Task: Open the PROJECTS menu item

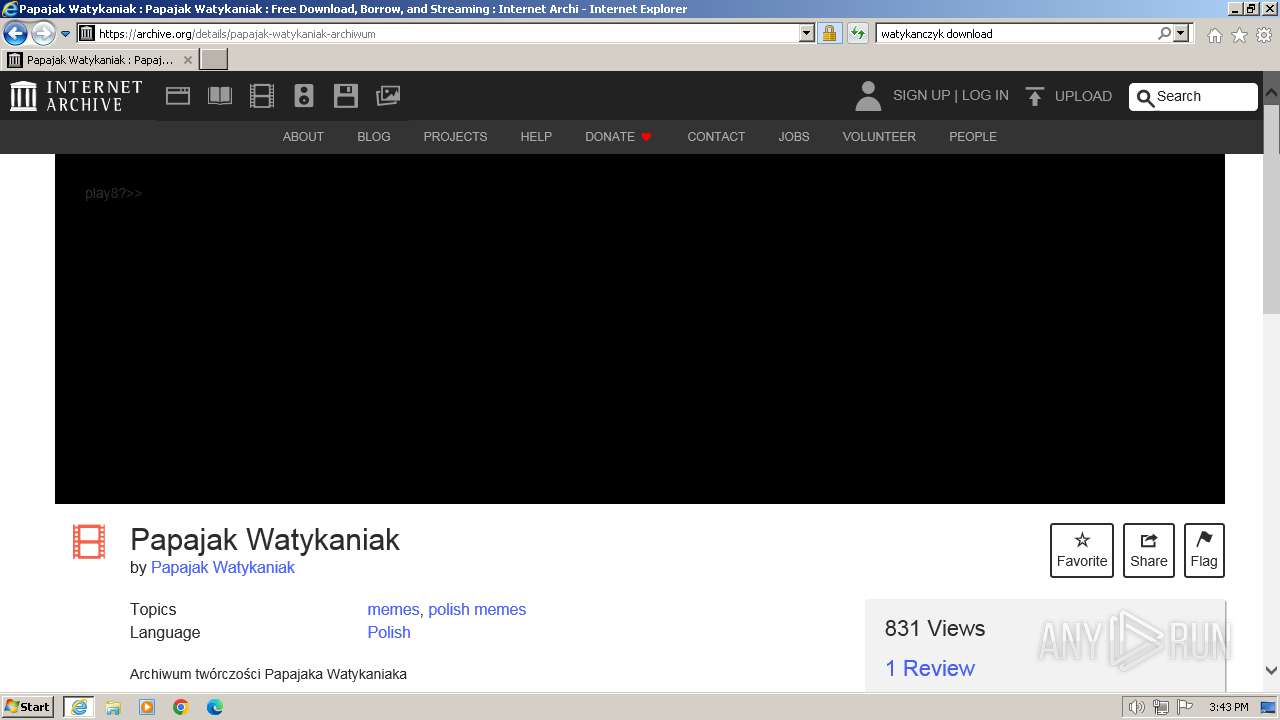Action: pos(455,136)
